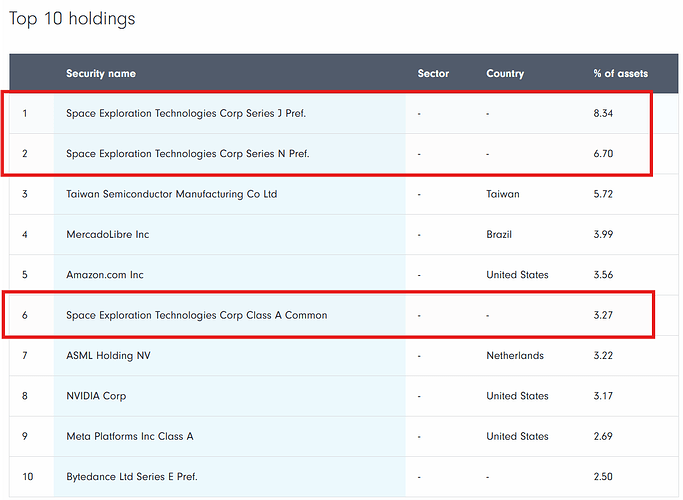Screen dimensions: 683x500
Task: Click 'Taiwan Semiconductor Manufacturing Co Ltd'
Action: 172,194
